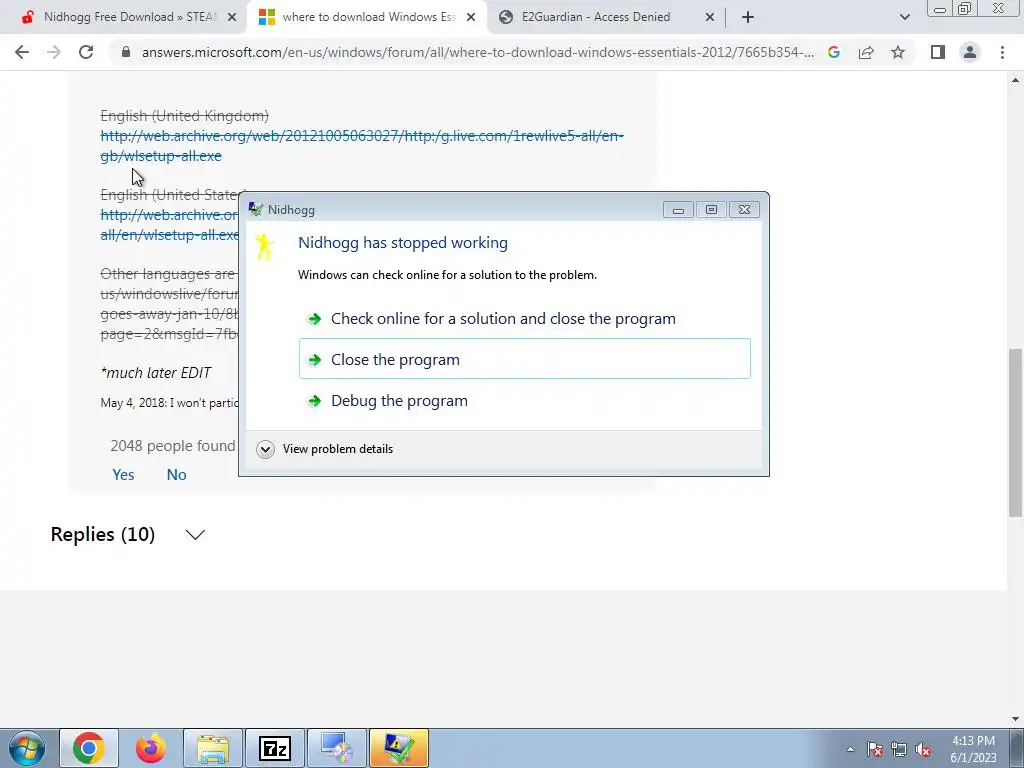Image resolution: width=1024 pixels, height=768 pixels.
Task: Go back in Chrome browser
Action: [x=22, y=52]
